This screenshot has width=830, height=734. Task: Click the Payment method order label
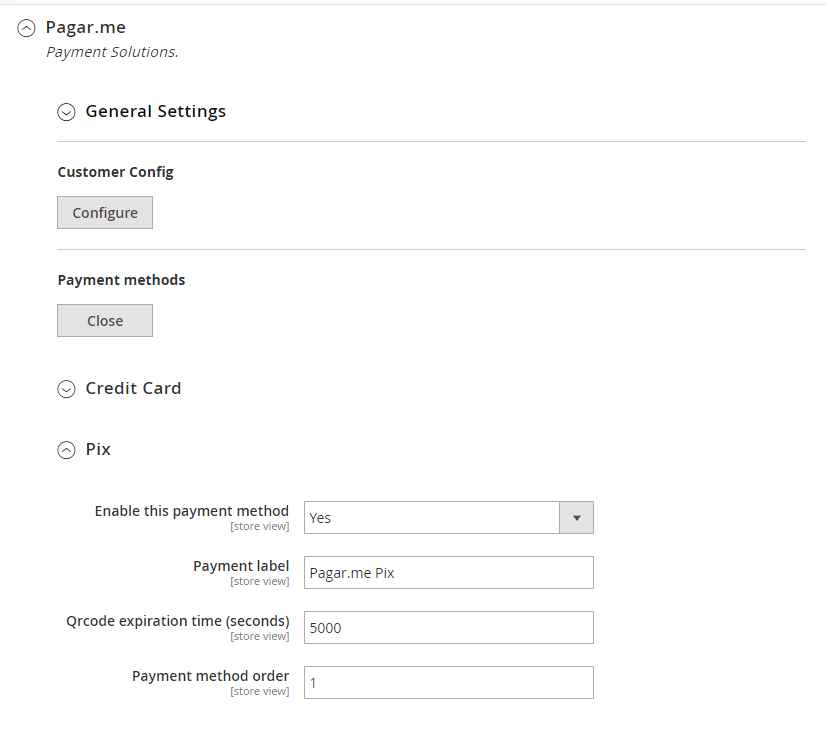coord(211,676)
